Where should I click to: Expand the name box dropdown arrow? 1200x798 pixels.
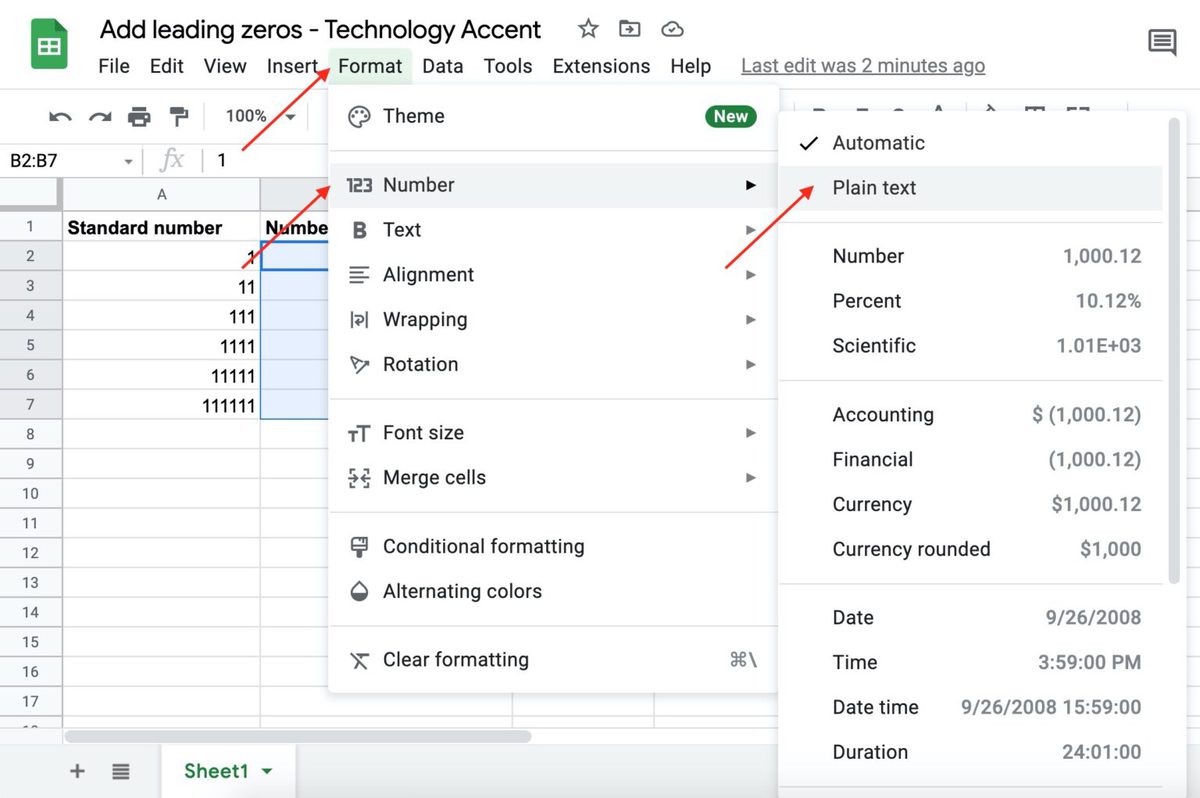(x=128, y=161)
